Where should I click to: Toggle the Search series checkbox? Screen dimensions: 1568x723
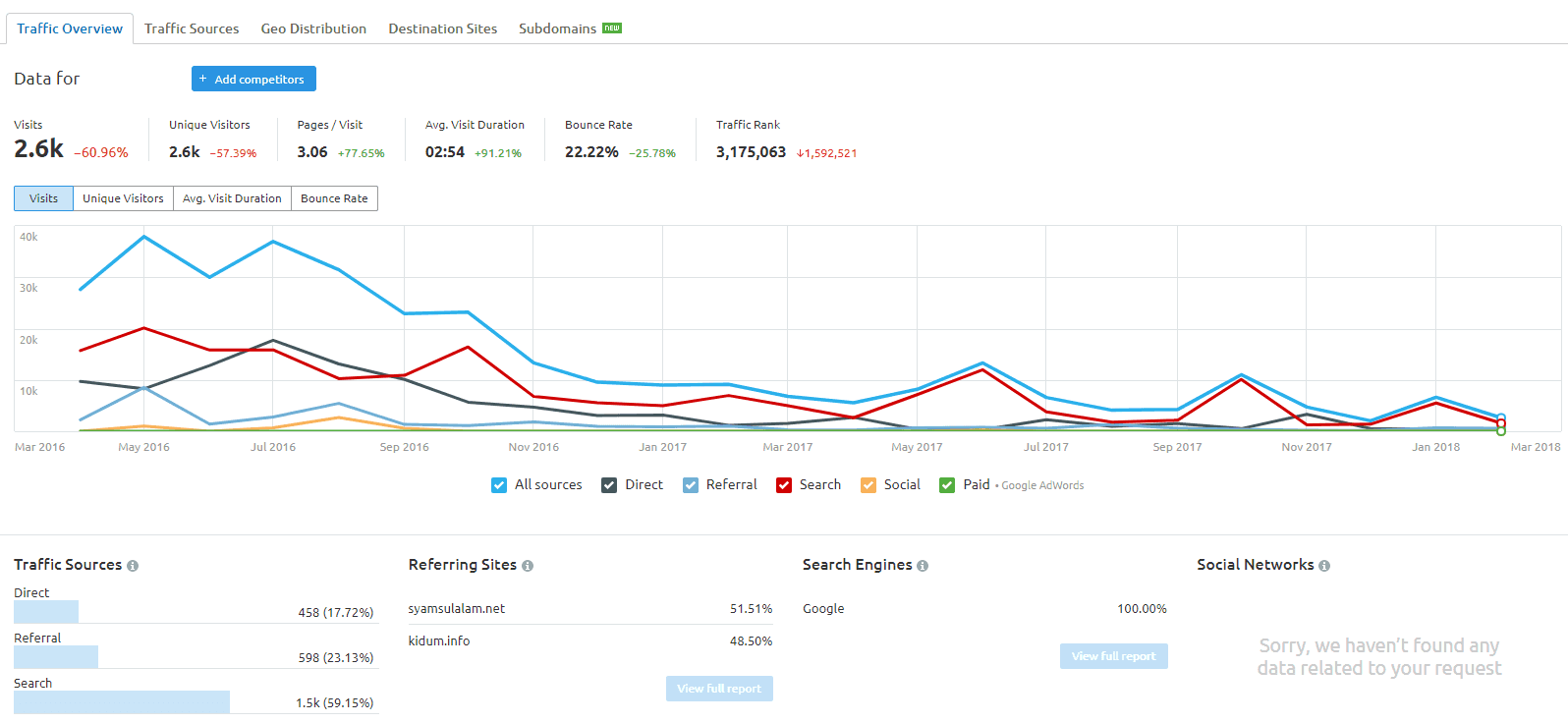[784, 485]
